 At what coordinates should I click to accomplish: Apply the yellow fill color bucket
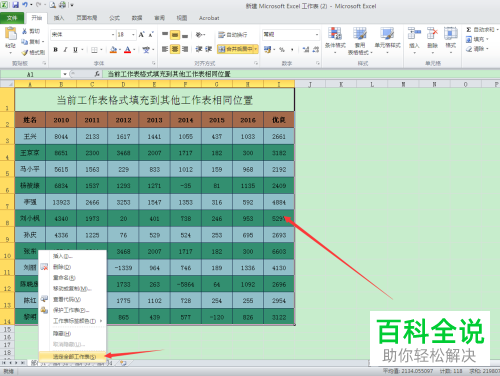tap(113, 50)
